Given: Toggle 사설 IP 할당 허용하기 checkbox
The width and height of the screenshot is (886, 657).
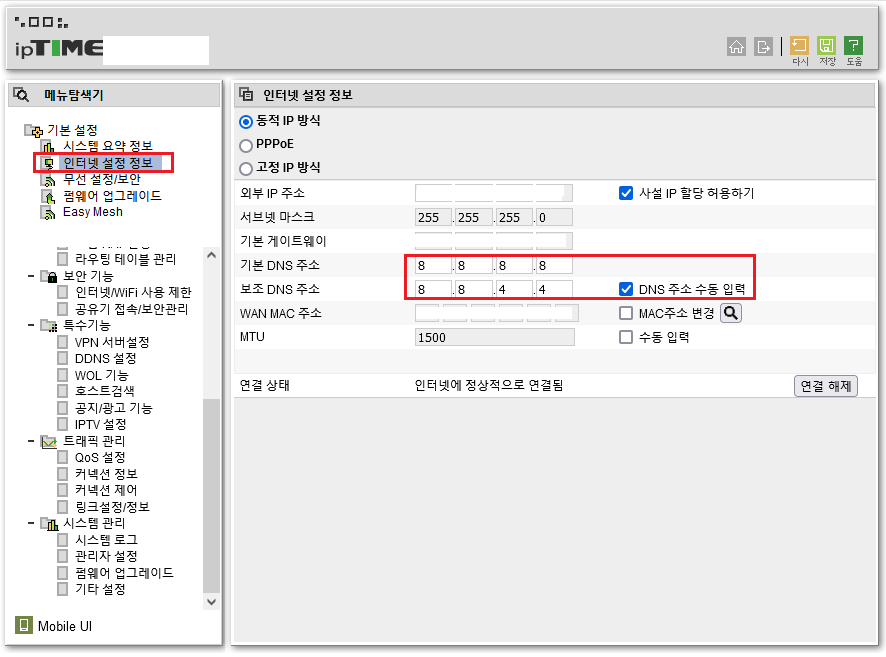Looking at the screenshot, I should pyautogui.click(x=626, y=193).
